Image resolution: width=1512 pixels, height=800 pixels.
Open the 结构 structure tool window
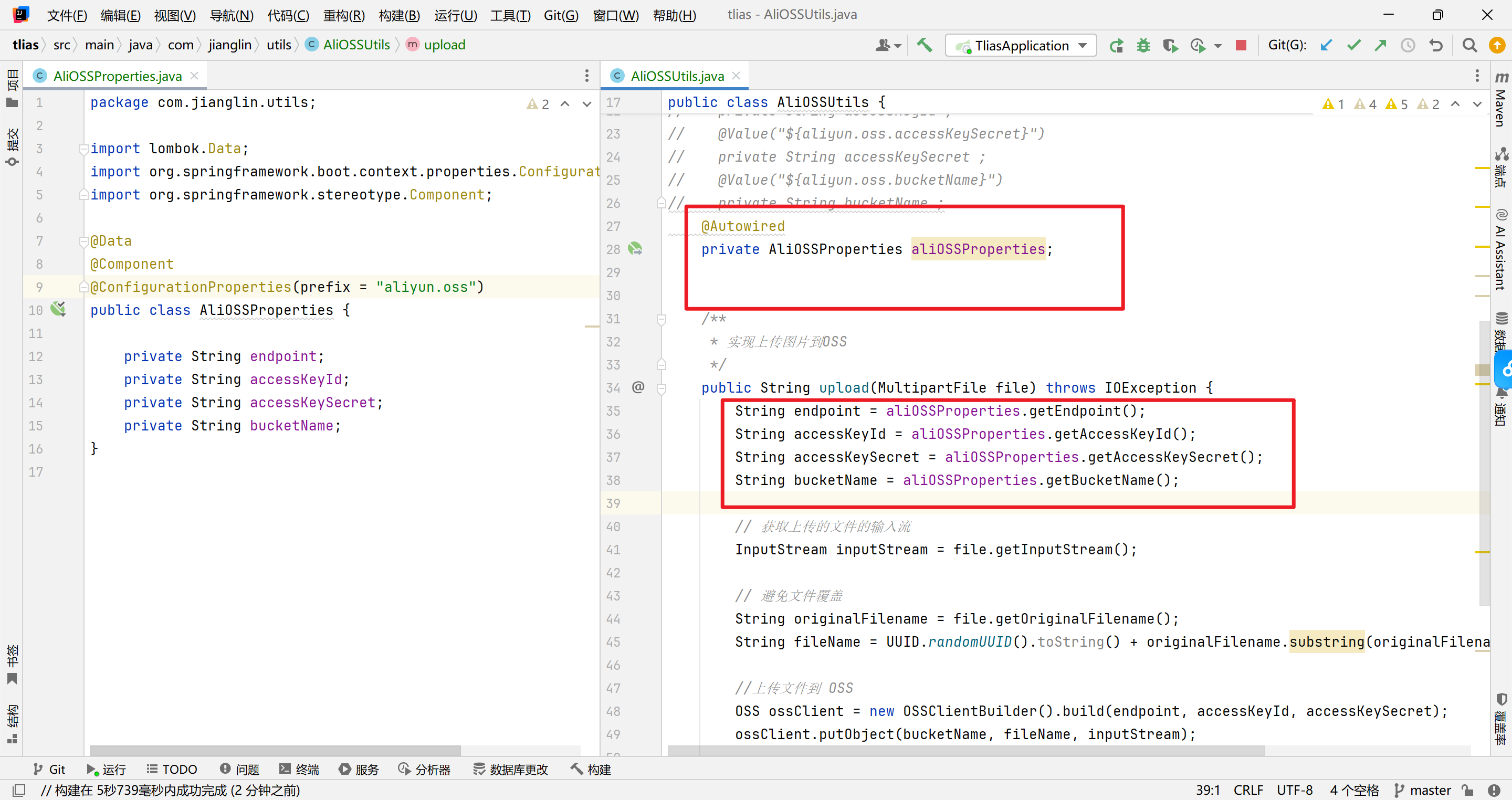click(12, 724)
